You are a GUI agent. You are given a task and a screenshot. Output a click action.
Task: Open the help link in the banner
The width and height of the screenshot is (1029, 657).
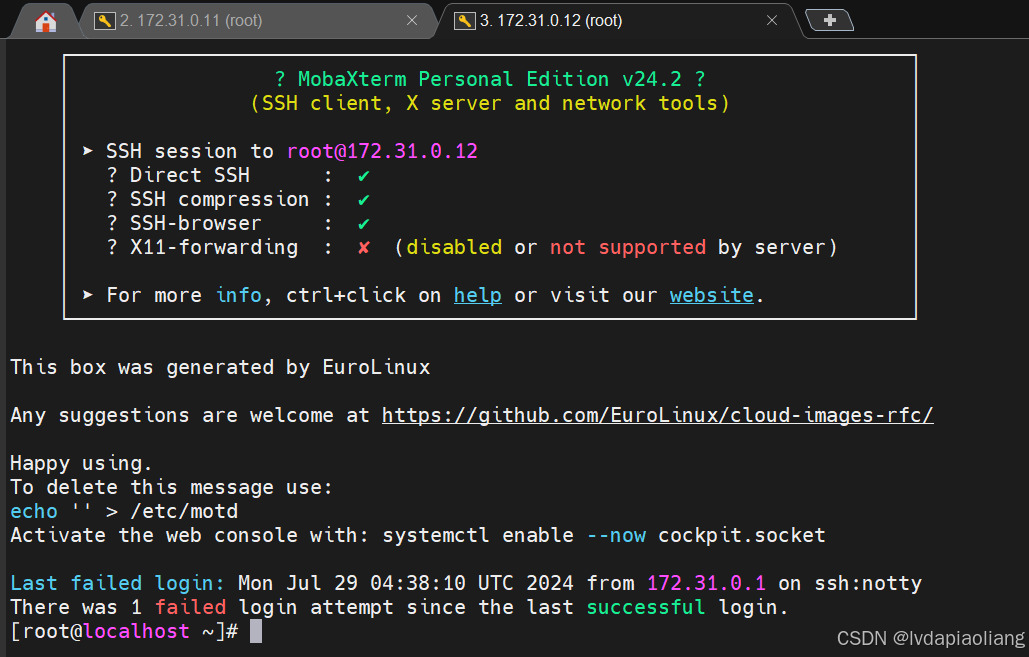pos(477,295)
